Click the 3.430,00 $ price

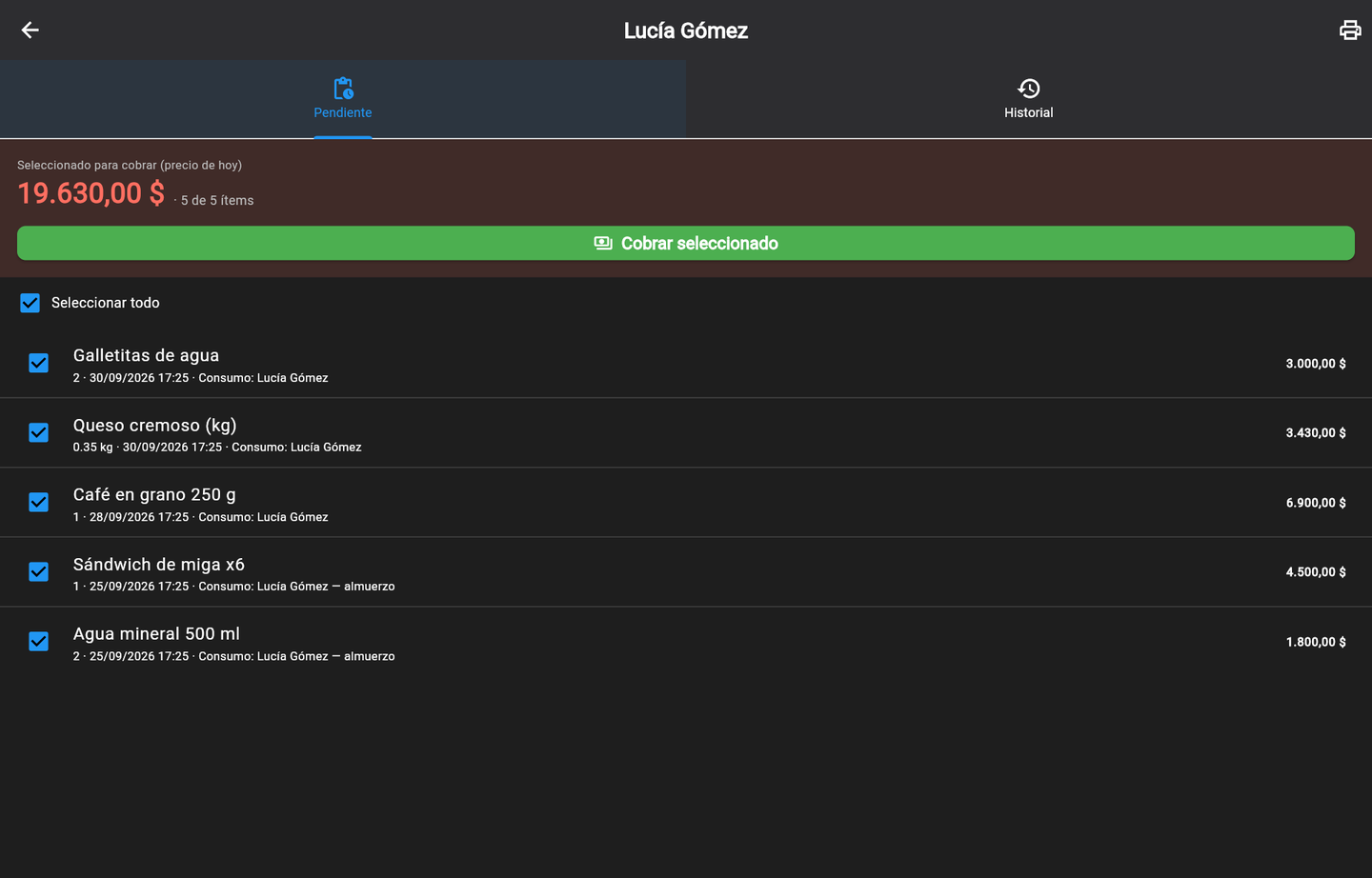pos(1316,433)
